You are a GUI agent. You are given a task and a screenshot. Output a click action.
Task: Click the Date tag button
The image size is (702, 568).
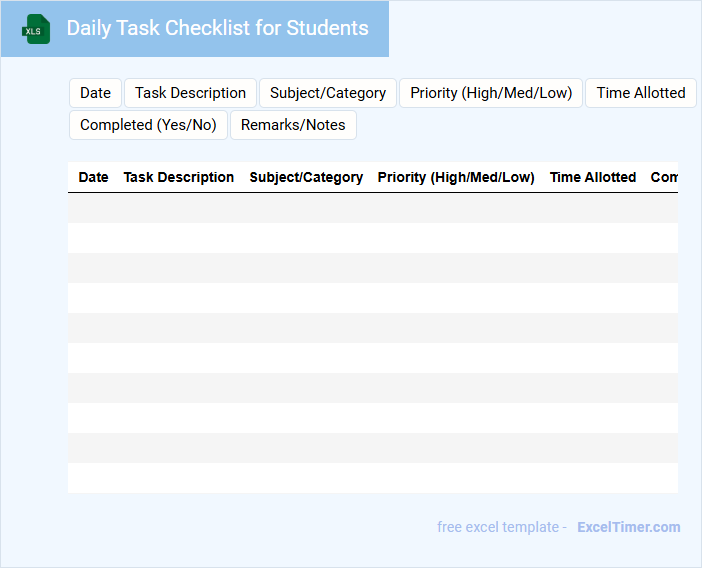click(95, 93)
